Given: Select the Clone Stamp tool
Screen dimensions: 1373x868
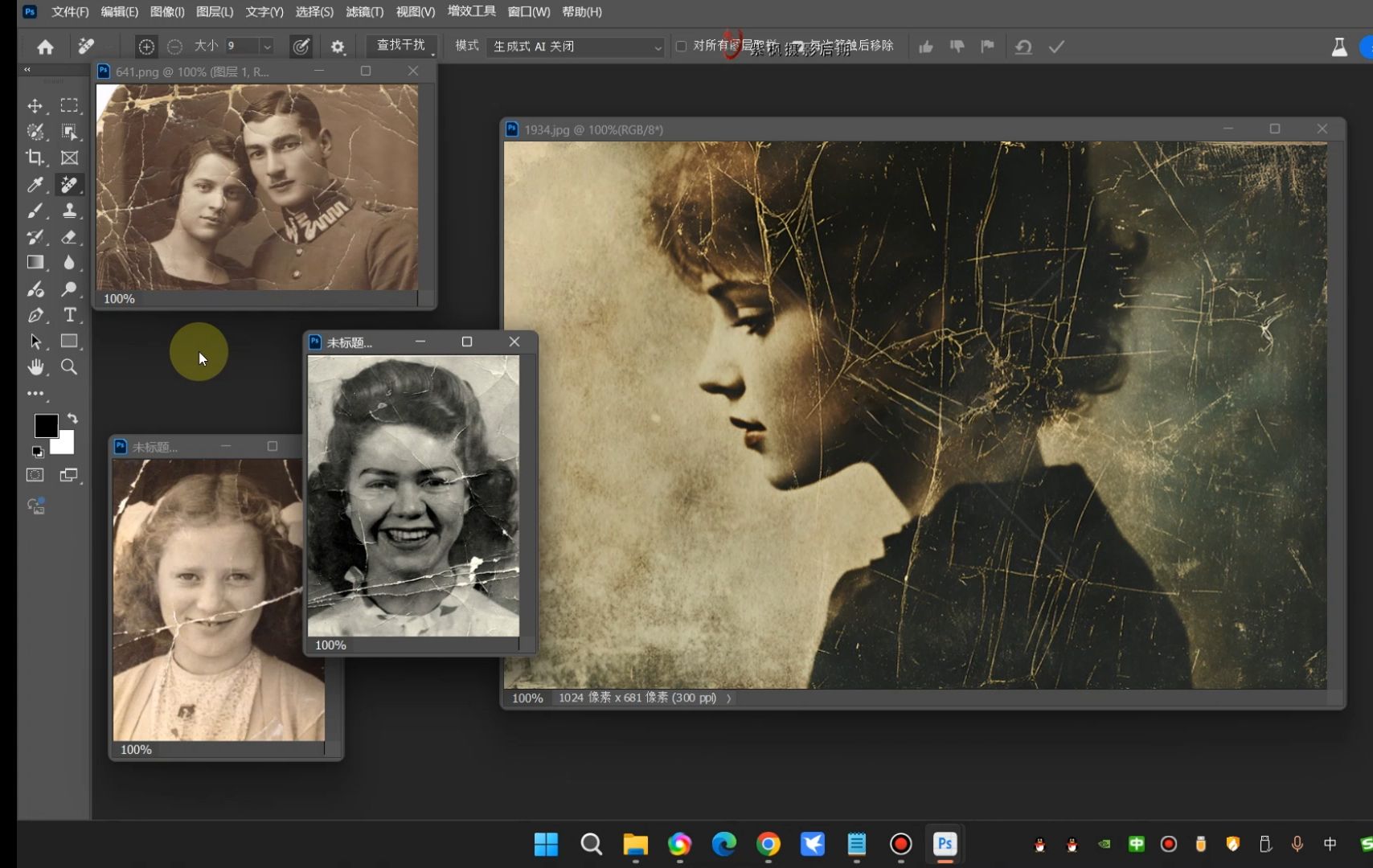Looking at the screenshot, I should click(x=70, y=211).
